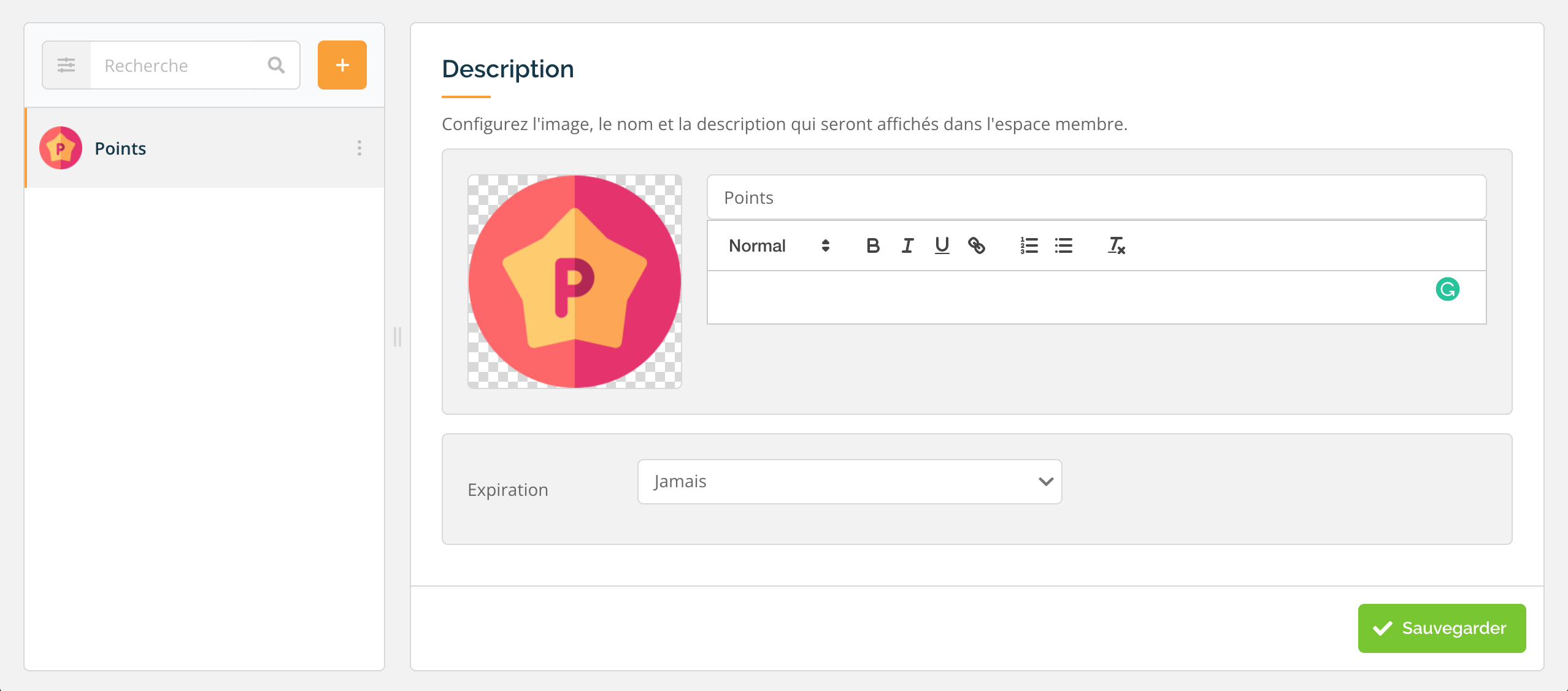Viewport: 1568px width, 691px height.
Task: Select the Points entry in the sidebar
Action: [x=205, y=148]
